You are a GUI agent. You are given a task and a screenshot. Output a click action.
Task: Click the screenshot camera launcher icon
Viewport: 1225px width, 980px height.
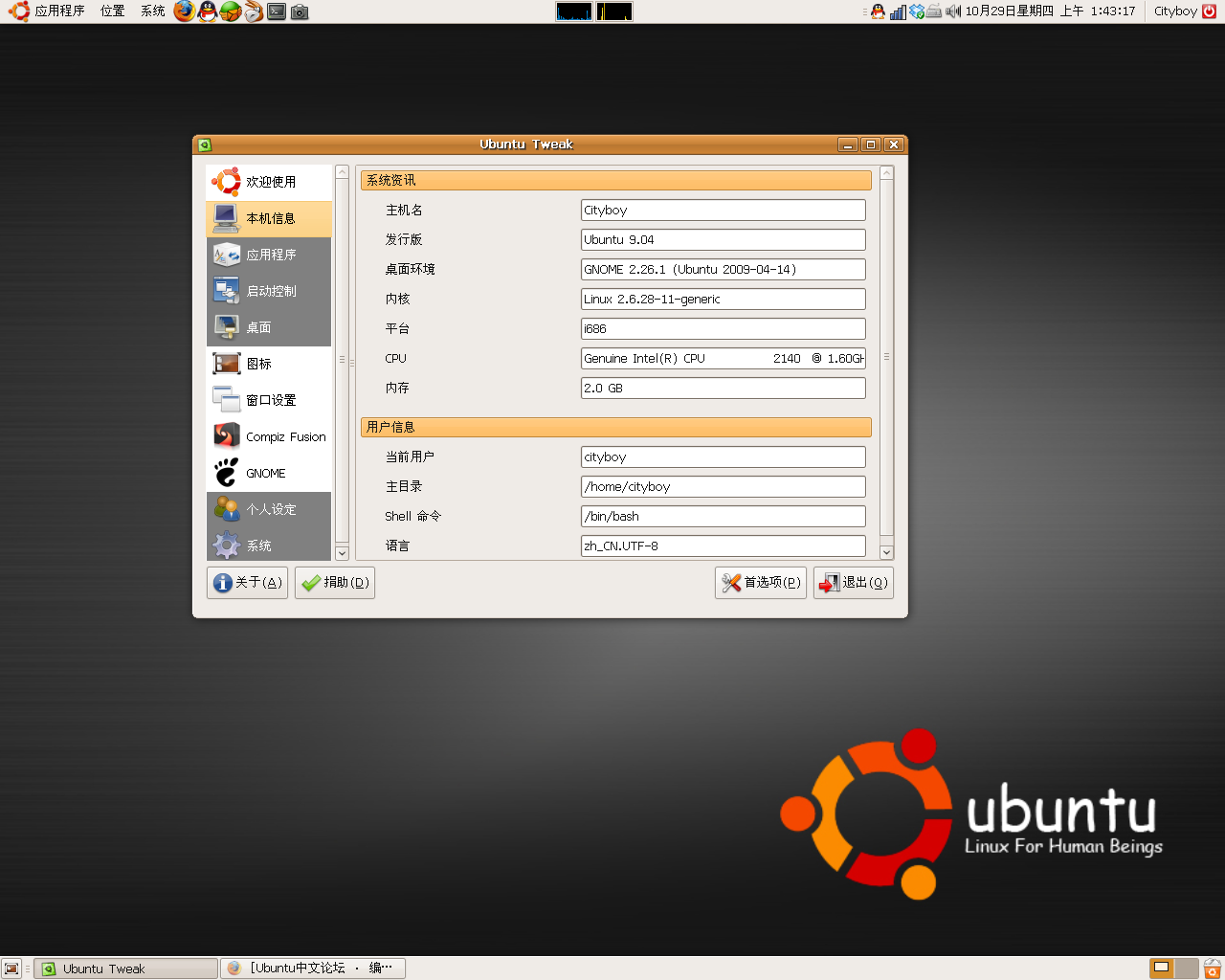point(300,11)
